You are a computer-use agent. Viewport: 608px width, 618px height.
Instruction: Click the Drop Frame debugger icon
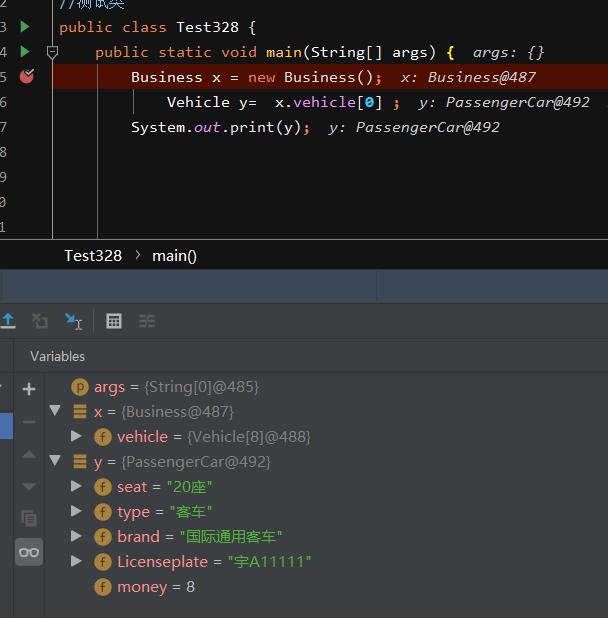pos(40,321)
